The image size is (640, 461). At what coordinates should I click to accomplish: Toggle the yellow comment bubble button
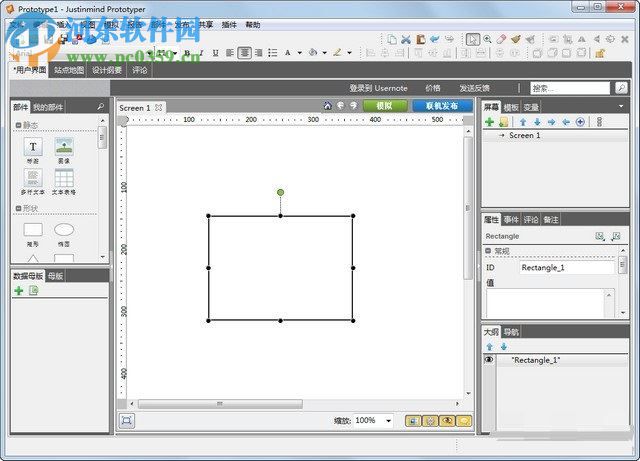(464, 421)
